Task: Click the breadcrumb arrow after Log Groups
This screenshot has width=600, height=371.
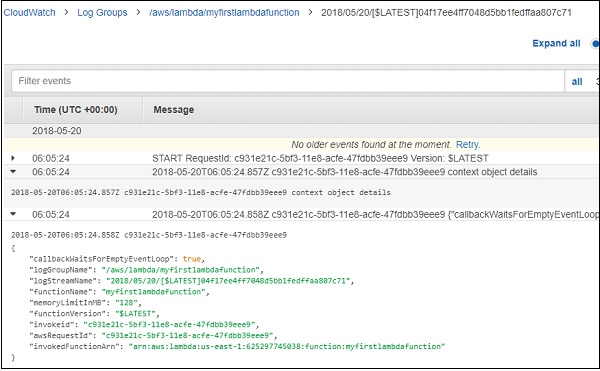Action: coord(138,13)
